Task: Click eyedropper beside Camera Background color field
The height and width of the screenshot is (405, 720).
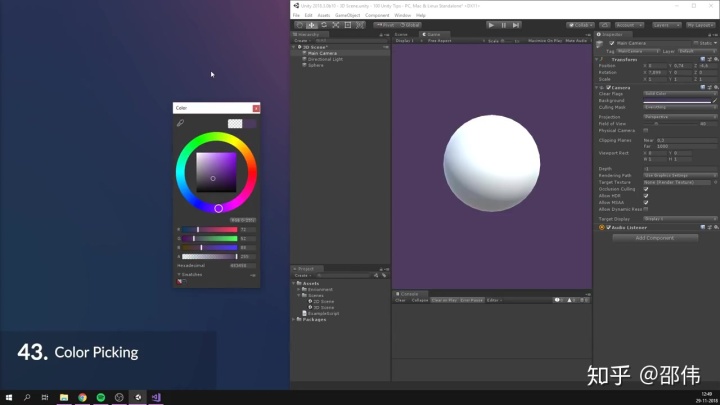Action: (x=714, y=101)
